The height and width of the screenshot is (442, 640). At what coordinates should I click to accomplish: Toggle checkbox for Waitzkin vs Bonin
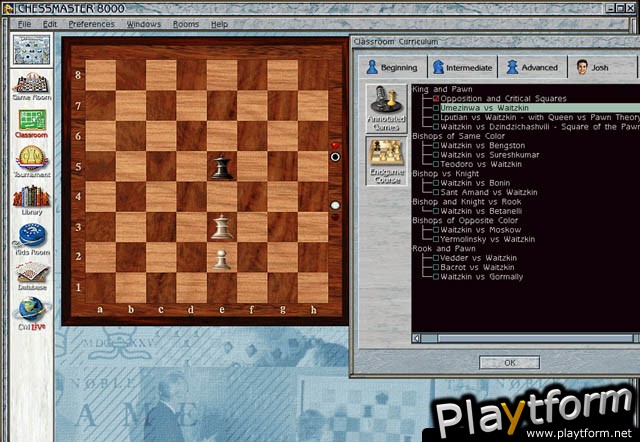pos(436,183)
